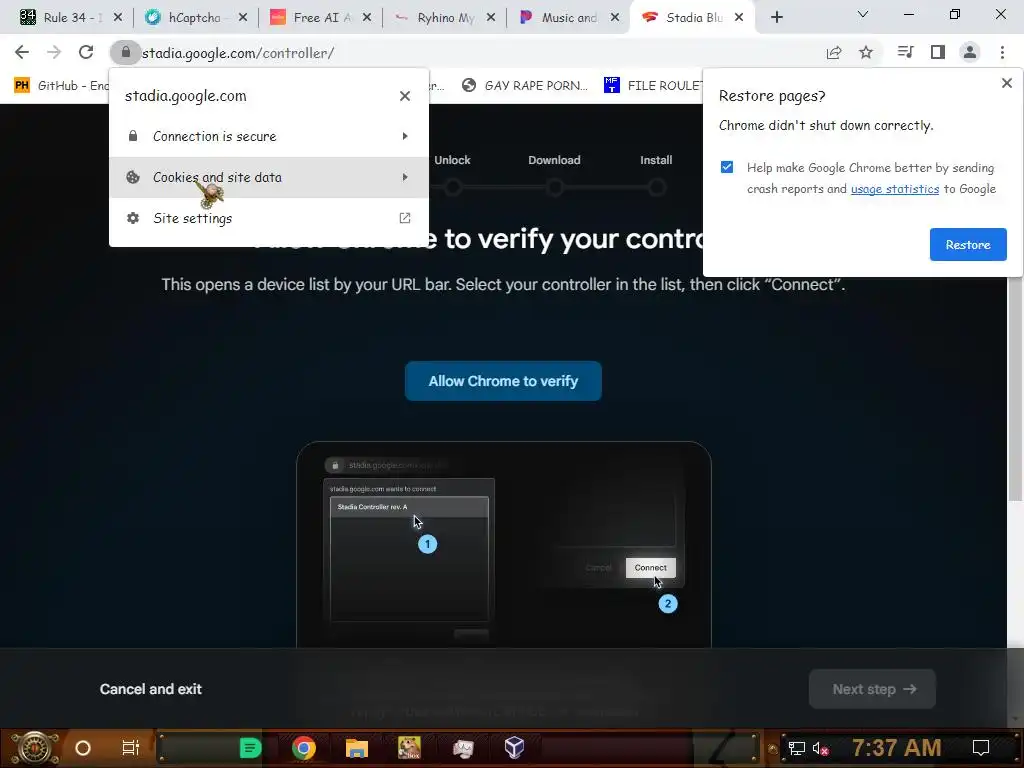Open the share this page icon
This screenshot has width=1024, height=768.
tap(834, 52)
